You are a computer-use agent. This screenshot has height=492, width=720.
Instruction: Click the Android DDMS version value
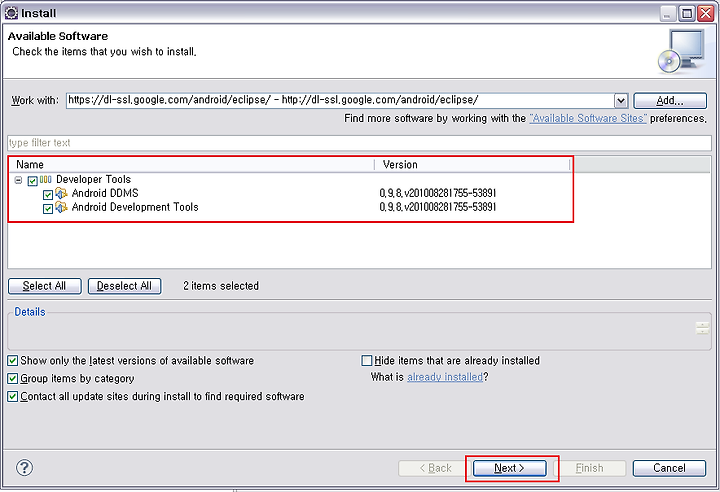[438, 193]
